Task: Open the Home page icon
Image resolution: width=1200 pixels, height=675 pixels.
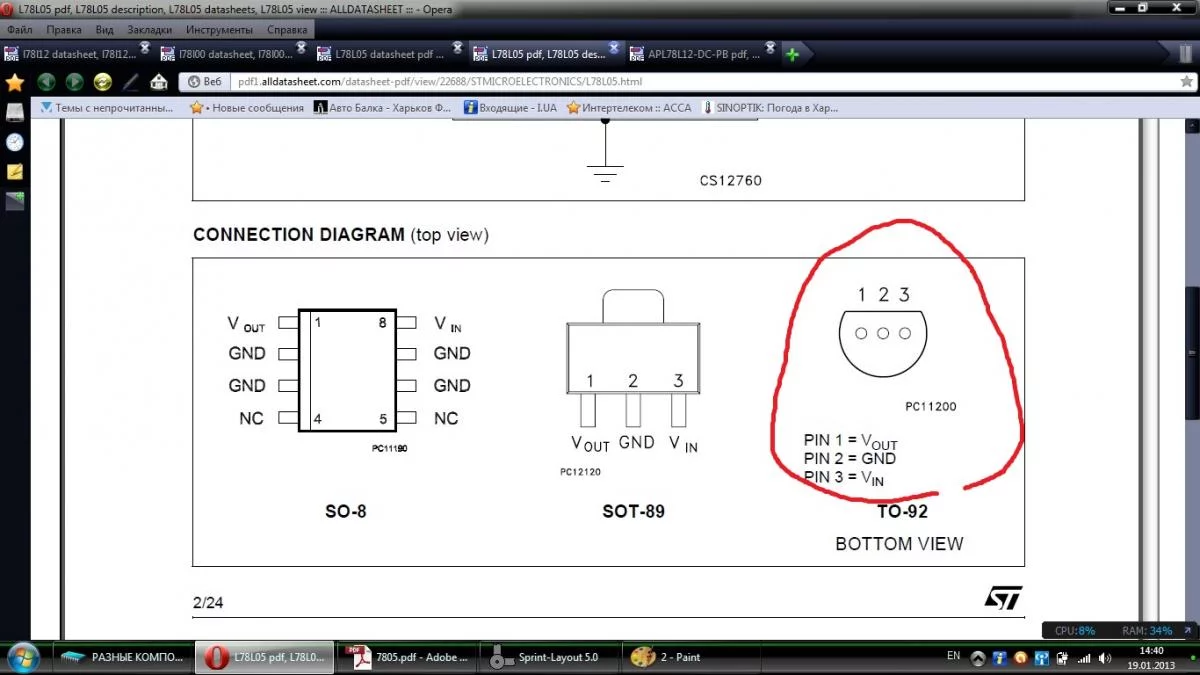Action: click(158, 82)
